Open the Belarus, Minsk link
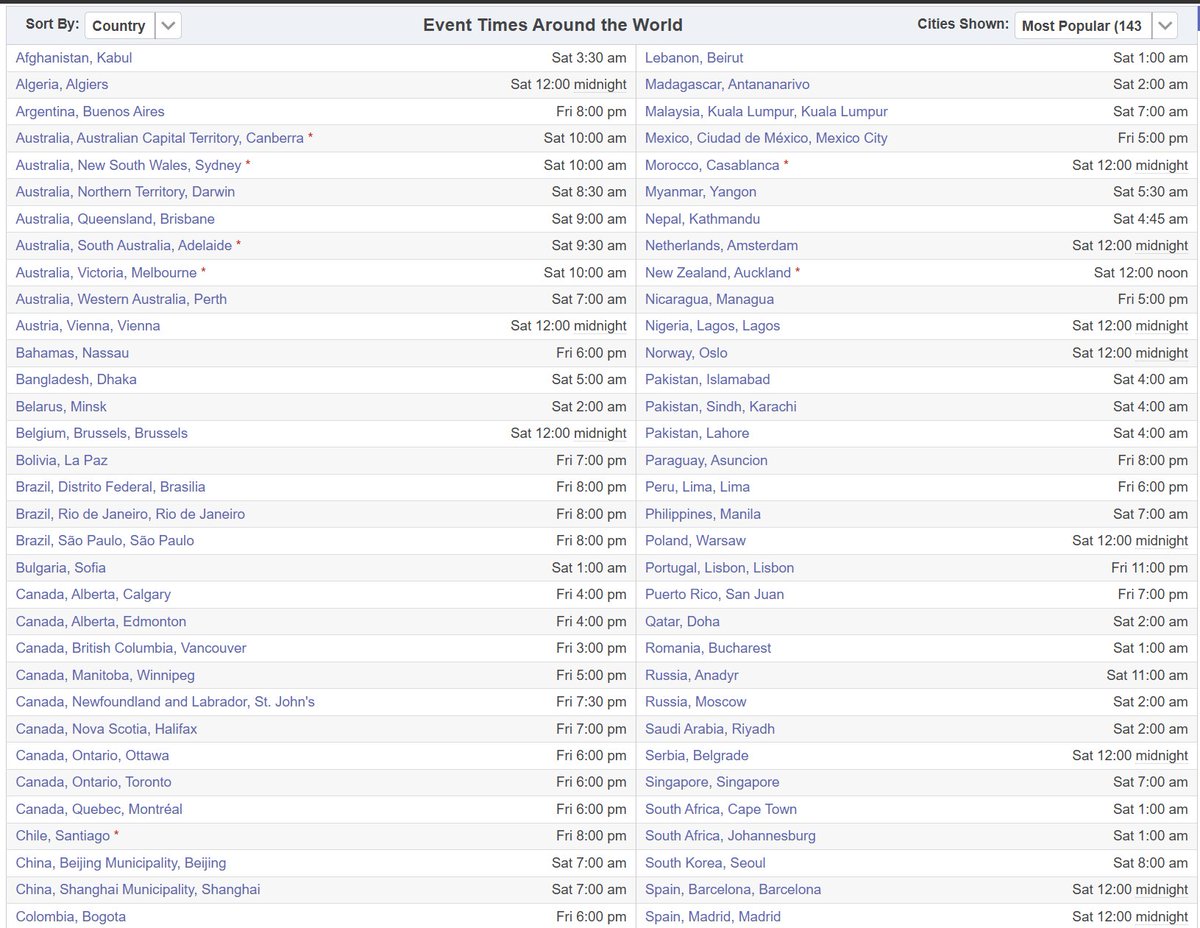 tap(61, 407)
